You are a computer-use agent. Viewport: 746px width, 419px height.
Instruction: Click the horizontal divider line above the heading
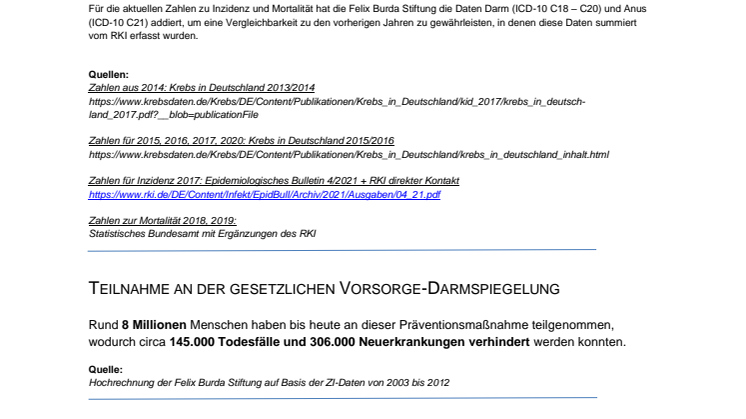pos(342,249)
